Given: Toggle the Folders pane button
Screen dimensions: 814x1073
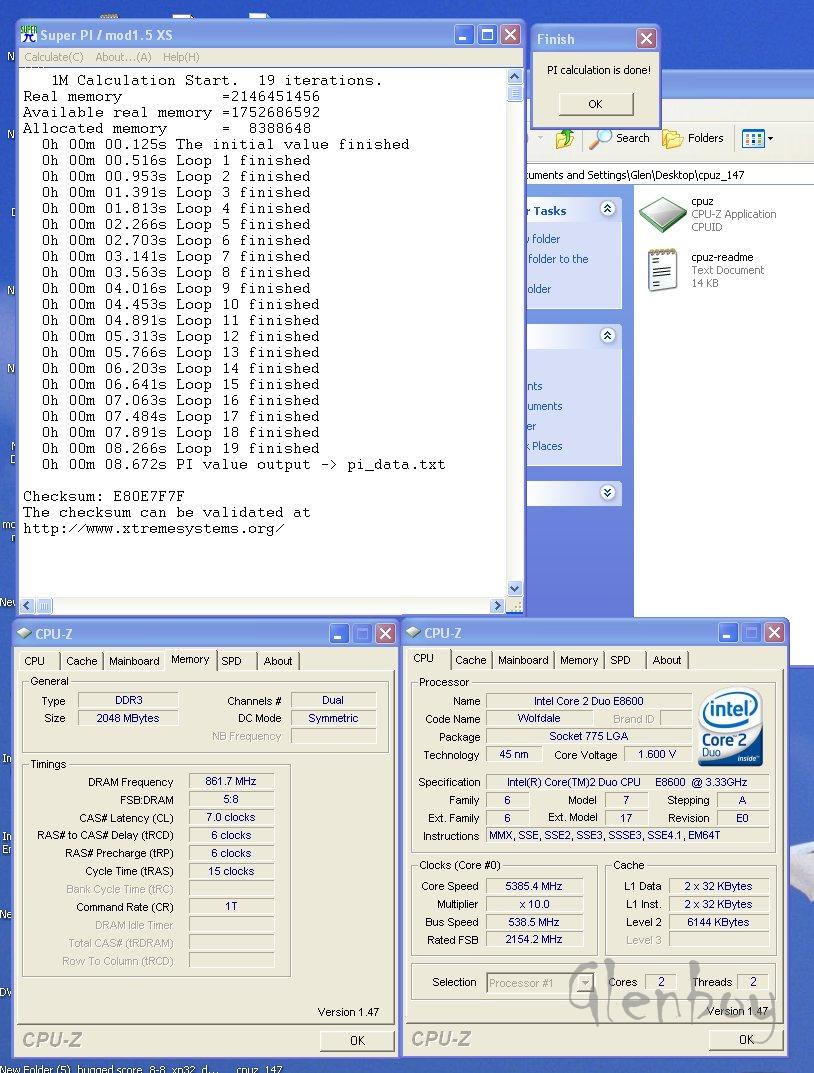Looking at the screenshot, I should click(x=694, y=138).
